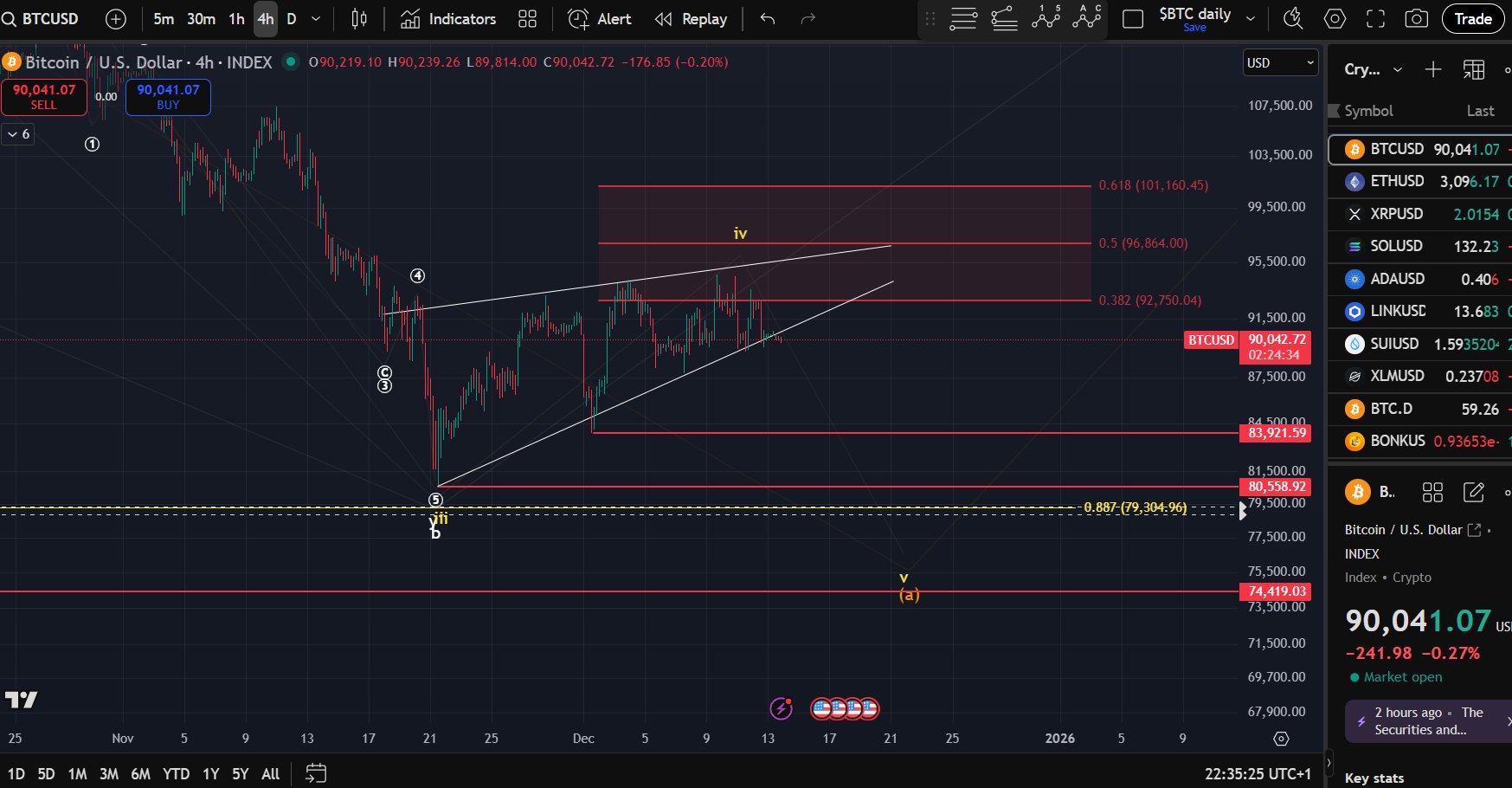
Task: Expand the layout management dropdown arrow
Action: (1251, 18)
